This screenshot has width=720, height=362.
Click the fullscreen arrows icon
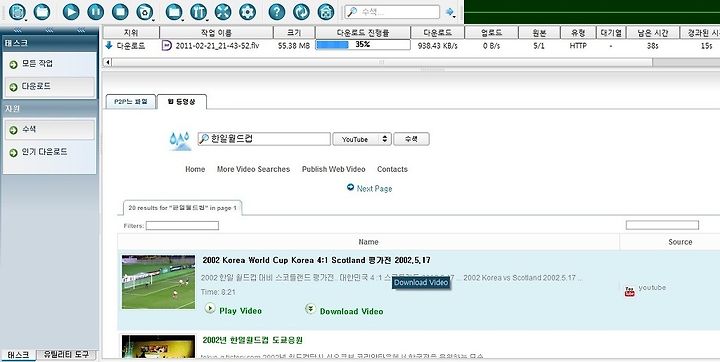point(223,11)
